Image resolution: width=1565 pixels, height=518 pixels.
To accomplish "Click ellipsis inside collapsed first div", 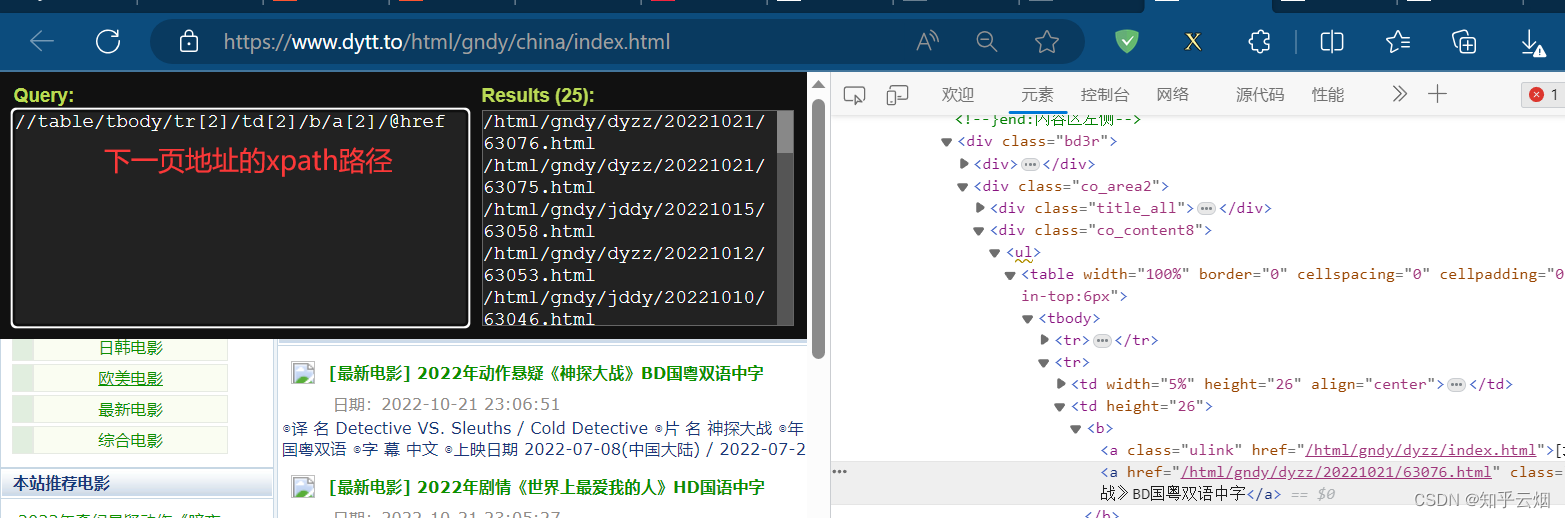I will click(1030, 164).
